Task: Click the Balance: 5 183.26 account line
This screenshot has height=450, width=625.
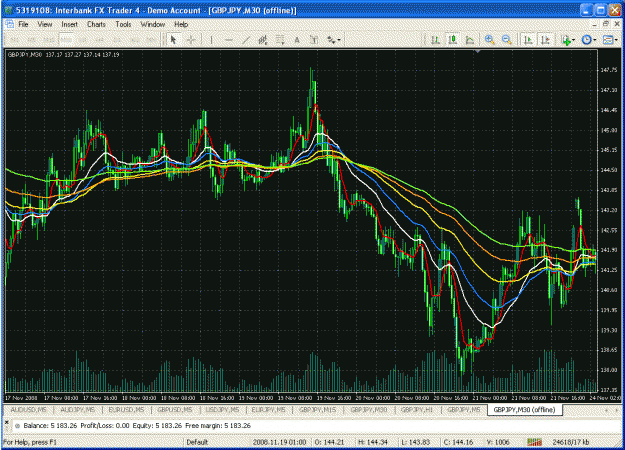Action: coord(137,426)
